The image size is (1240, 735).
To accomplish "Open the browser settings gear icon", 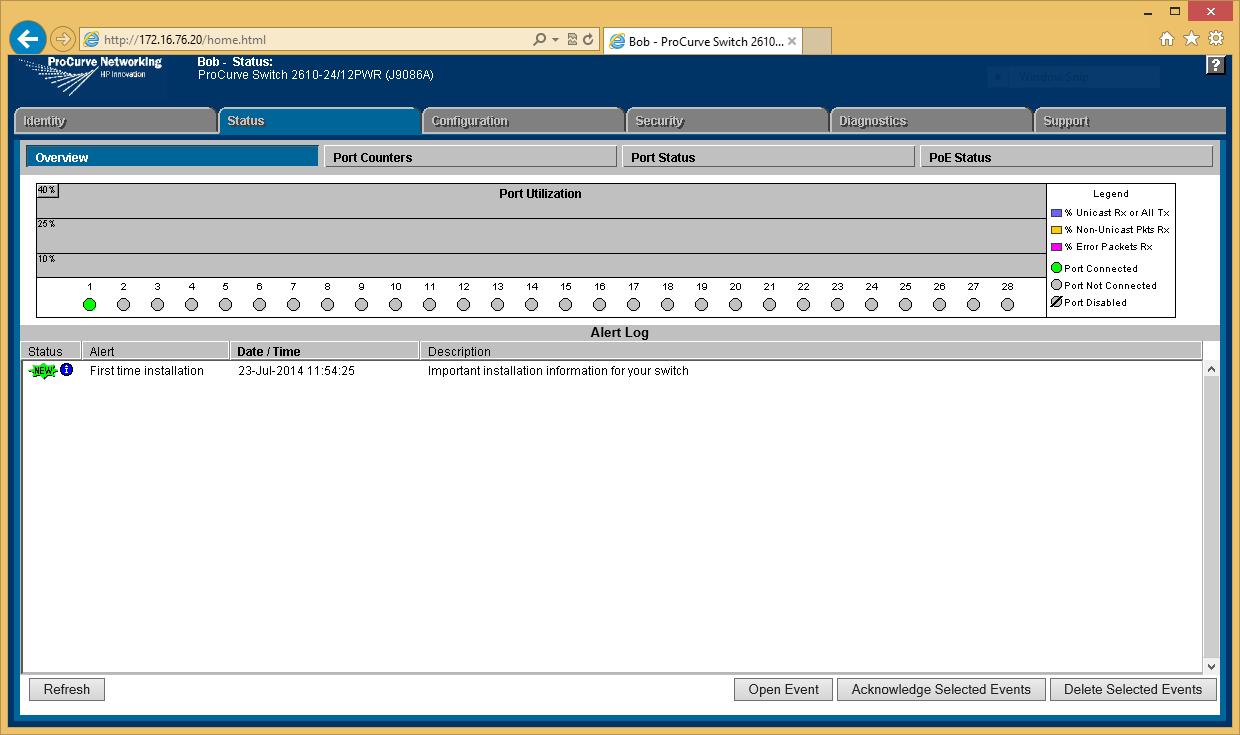I will 1216,39.
